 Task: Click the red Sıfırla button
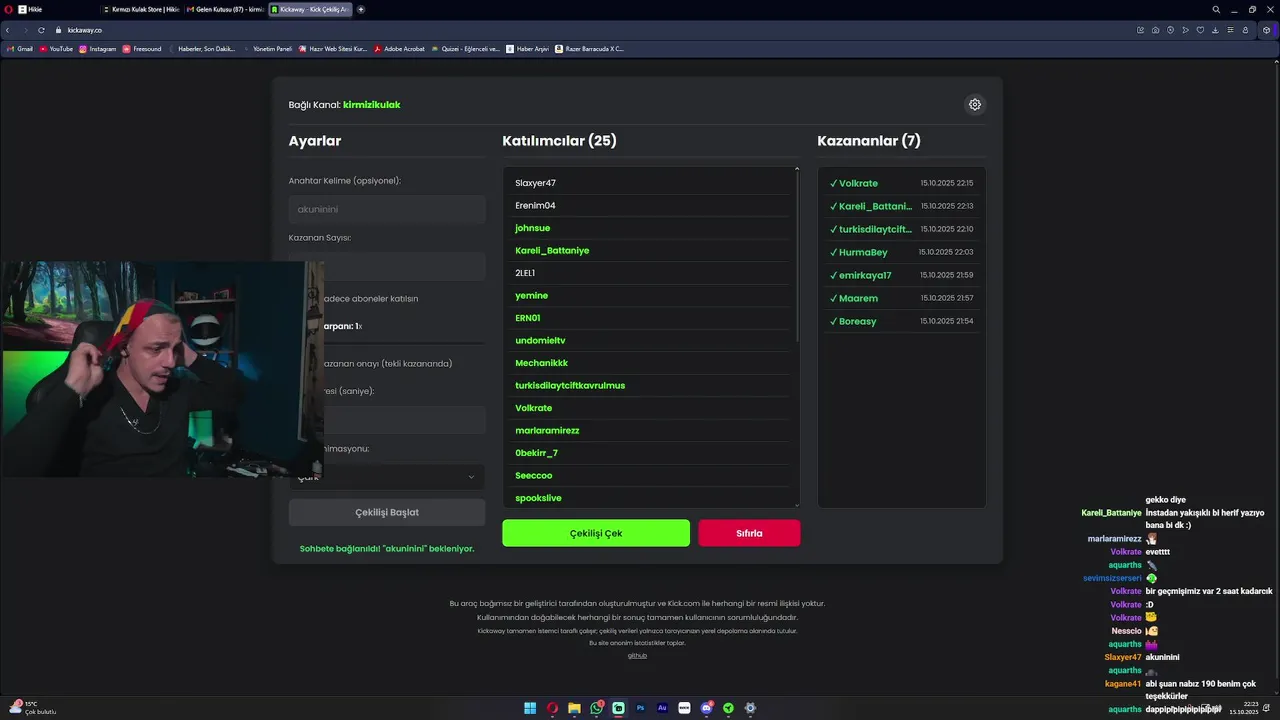click(749, 533)
